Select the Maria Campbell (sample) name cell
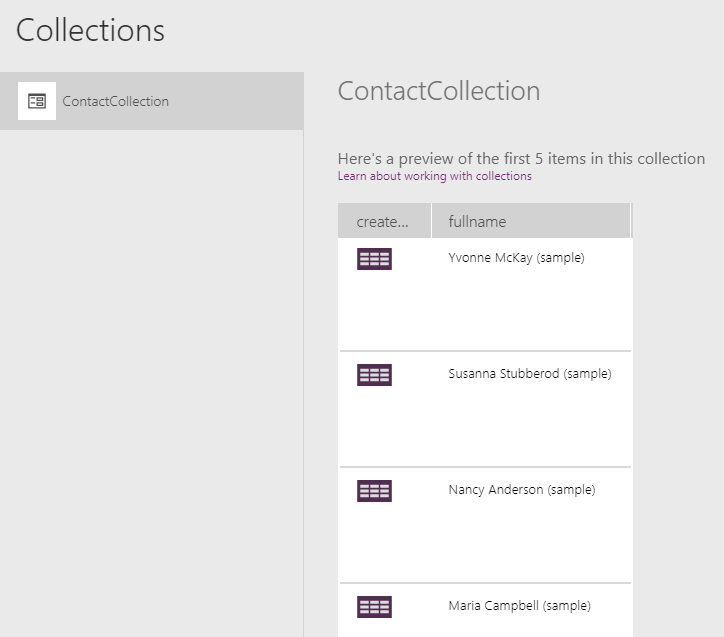Image resolution: width=724 pixels, height=637 pixels. tap(519, 606)
